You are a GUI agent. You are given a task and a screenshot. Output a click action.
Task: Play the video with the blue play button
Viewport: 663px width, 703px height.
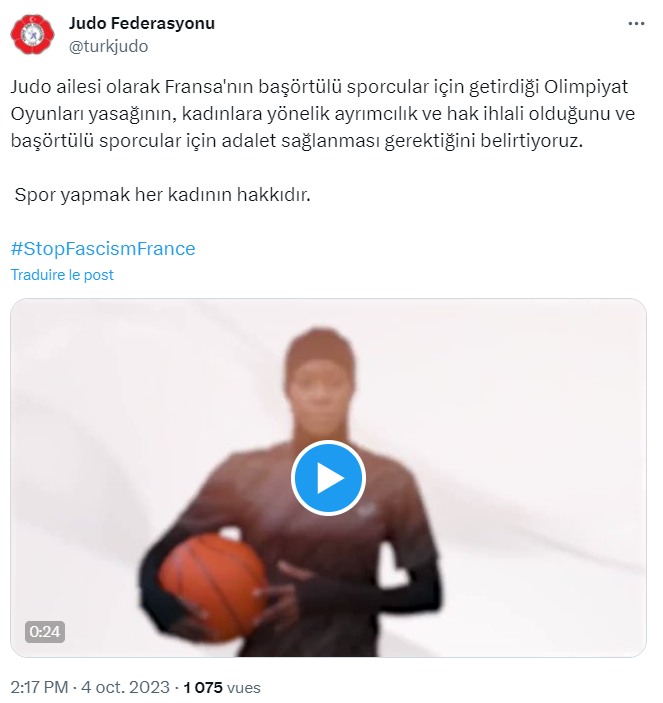click(328, 478)
